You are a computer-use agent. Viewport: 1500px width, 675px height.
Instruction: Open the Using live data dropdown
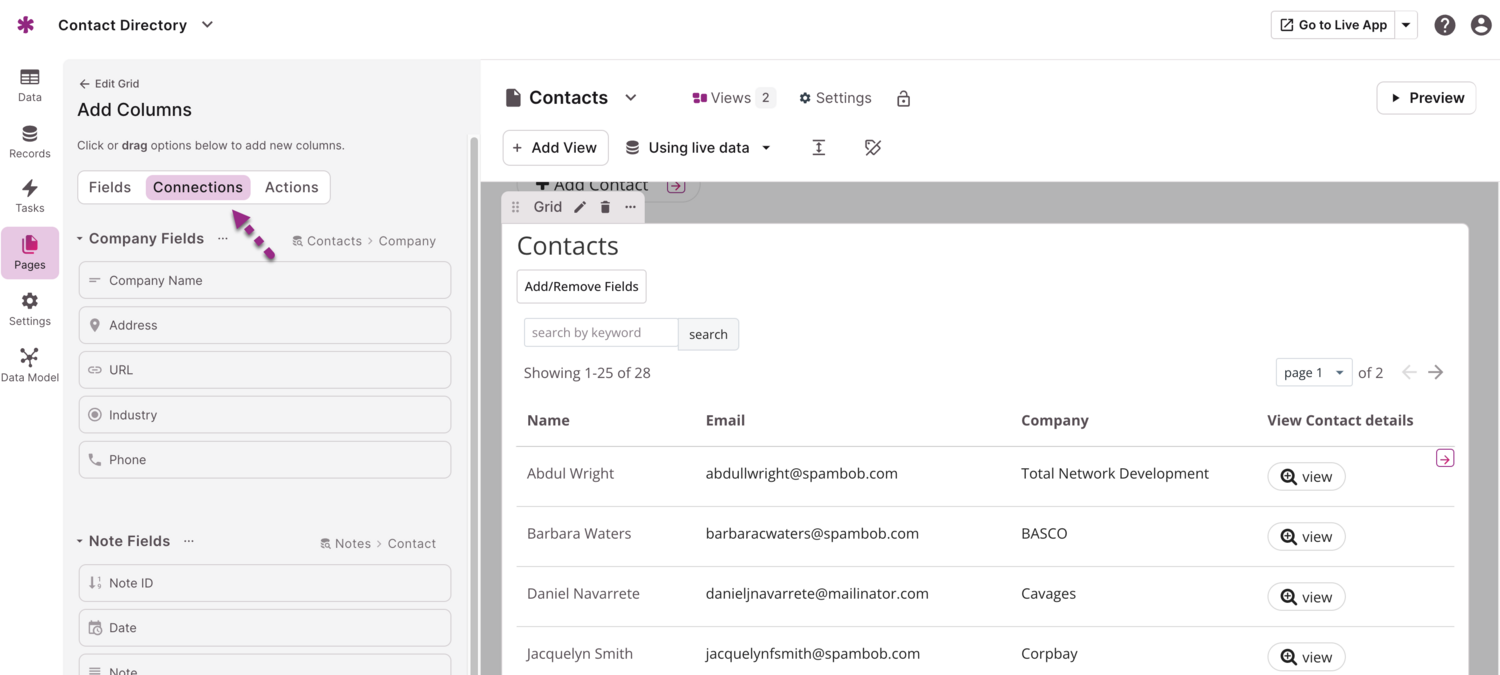[699, 148]
